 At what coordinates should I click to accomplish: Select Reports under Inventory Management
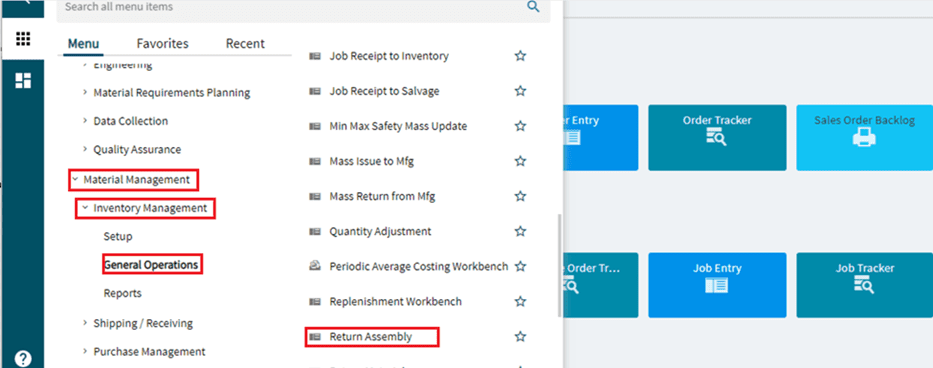pyautogui.click(x=123, y=293)
